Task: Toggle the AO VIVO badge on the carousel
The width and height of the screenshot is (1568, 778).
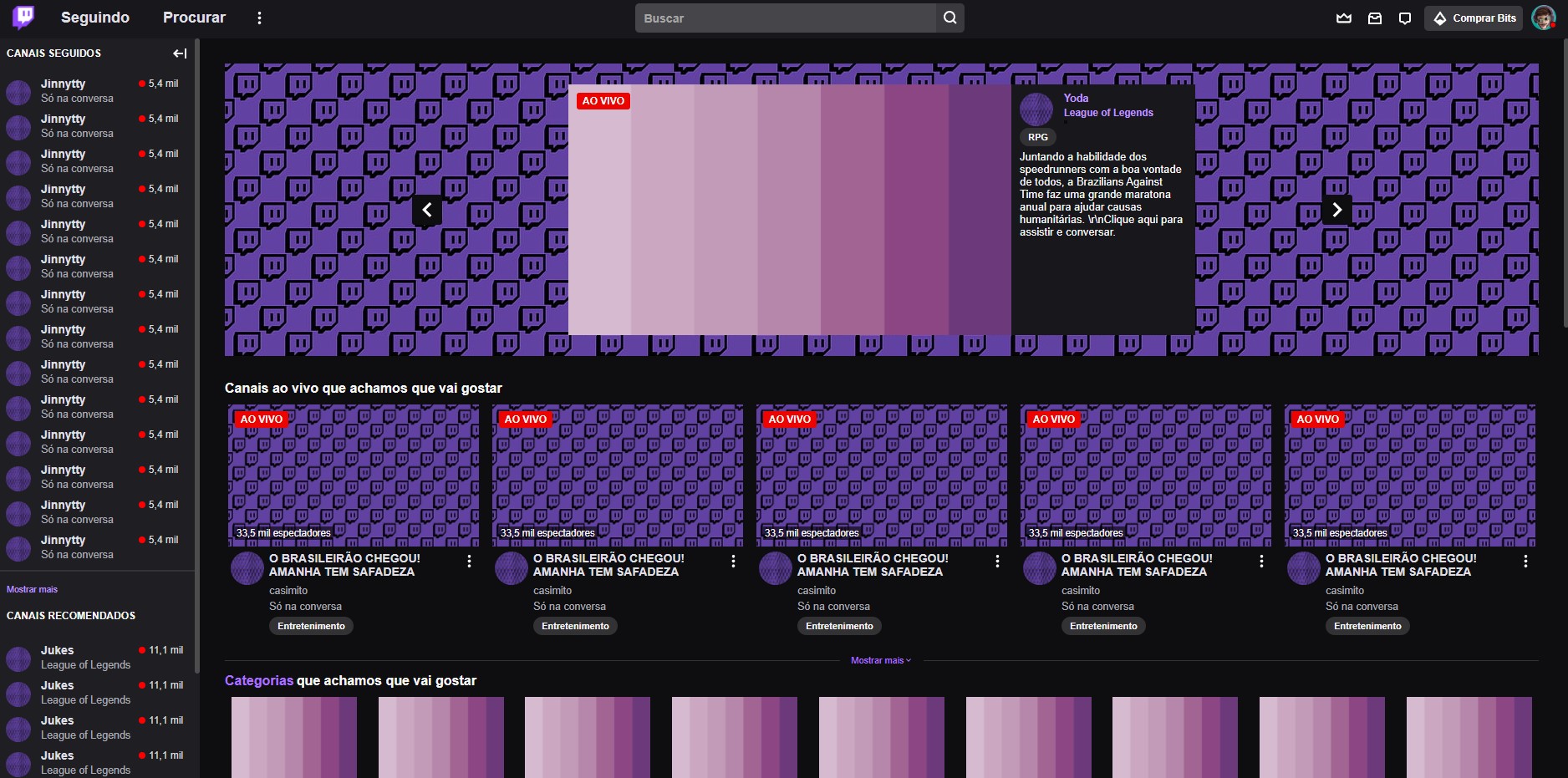Action: 603,100
